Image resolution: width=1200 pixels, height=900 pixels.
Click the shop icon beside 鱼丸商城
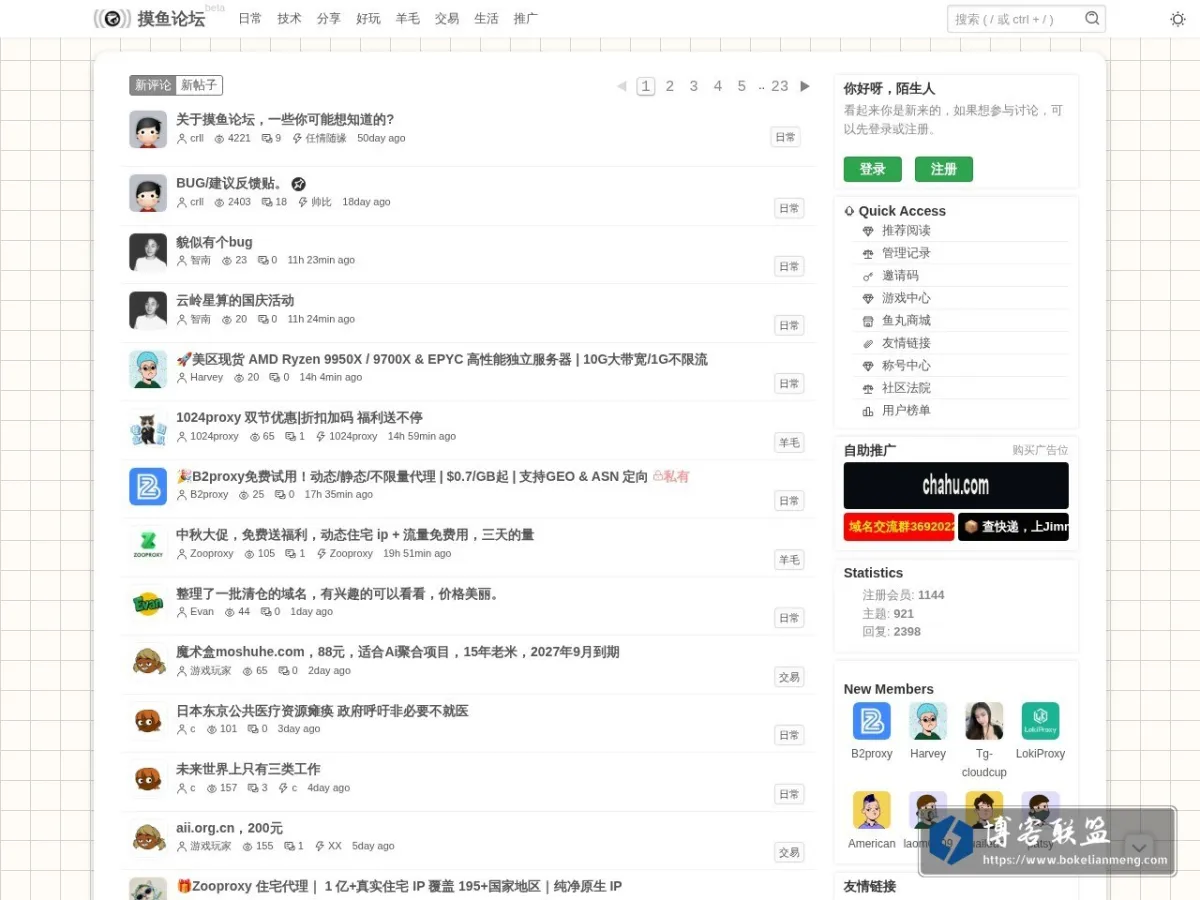click(x=868, y=321)
